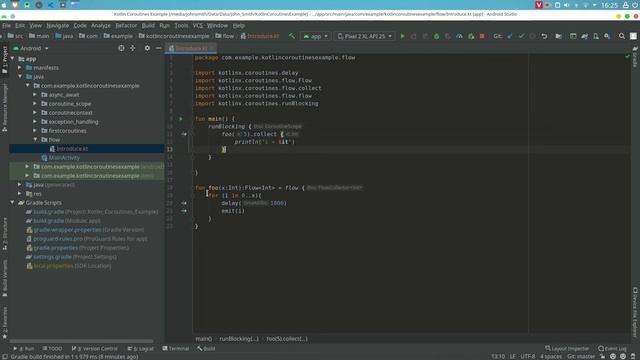Run the app with green play button
This screenshot has height=360, width=640.
(x=402, y=36)
